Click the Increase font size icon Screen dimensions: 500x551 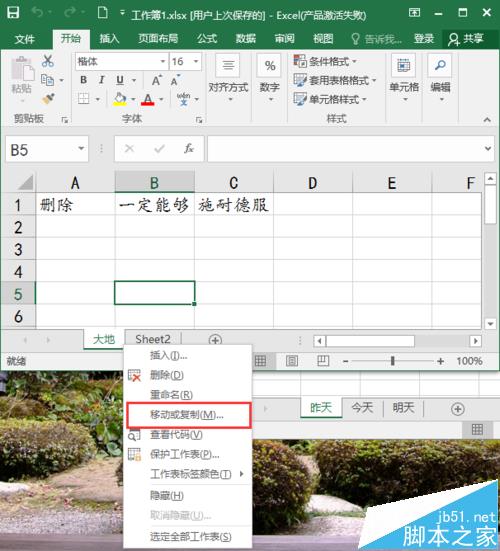[x=157, y=80]
